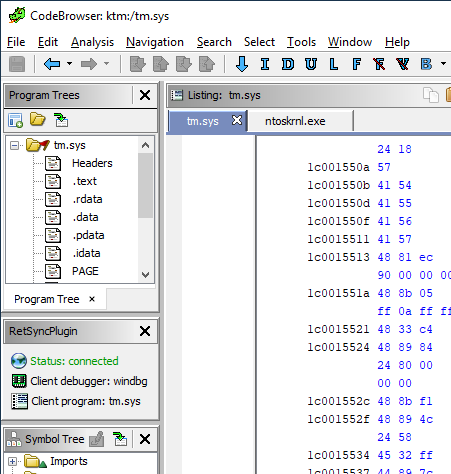Click the Instruction (I) toolbar icon
The height and width of the screenshot is (474, 451).
[x=265, y=64]
